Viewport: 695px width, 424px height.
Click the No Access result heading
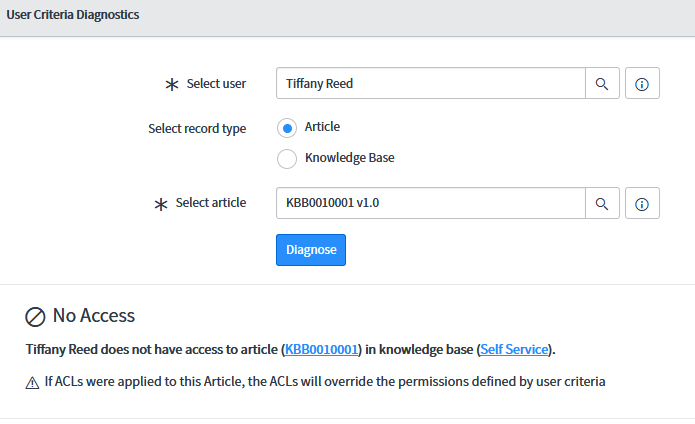[x=94, y=316]
